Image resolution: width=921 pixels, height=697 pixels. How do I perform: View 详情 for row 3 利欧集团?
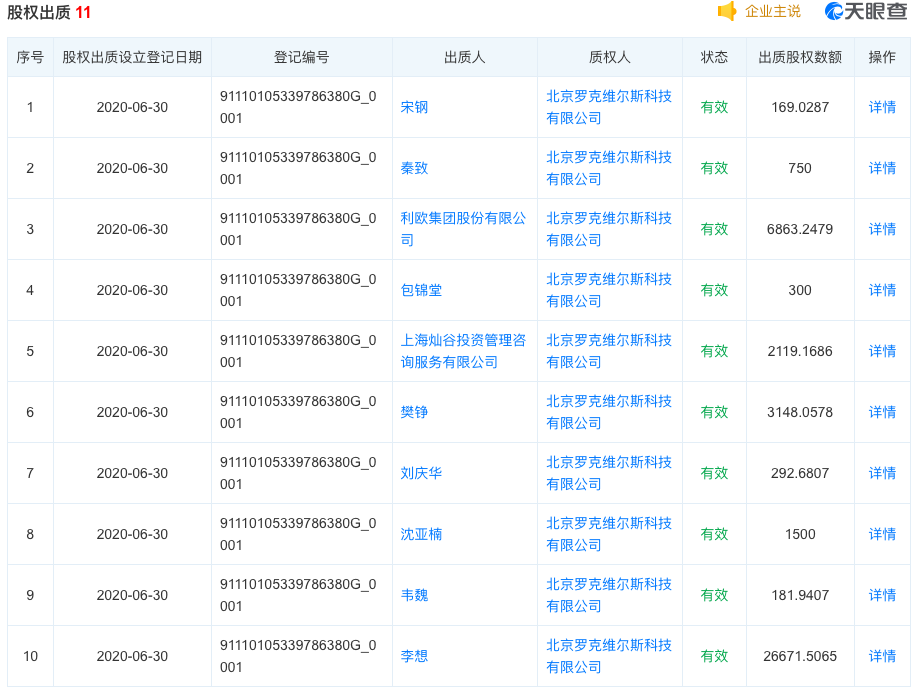(x=882, y=229)
